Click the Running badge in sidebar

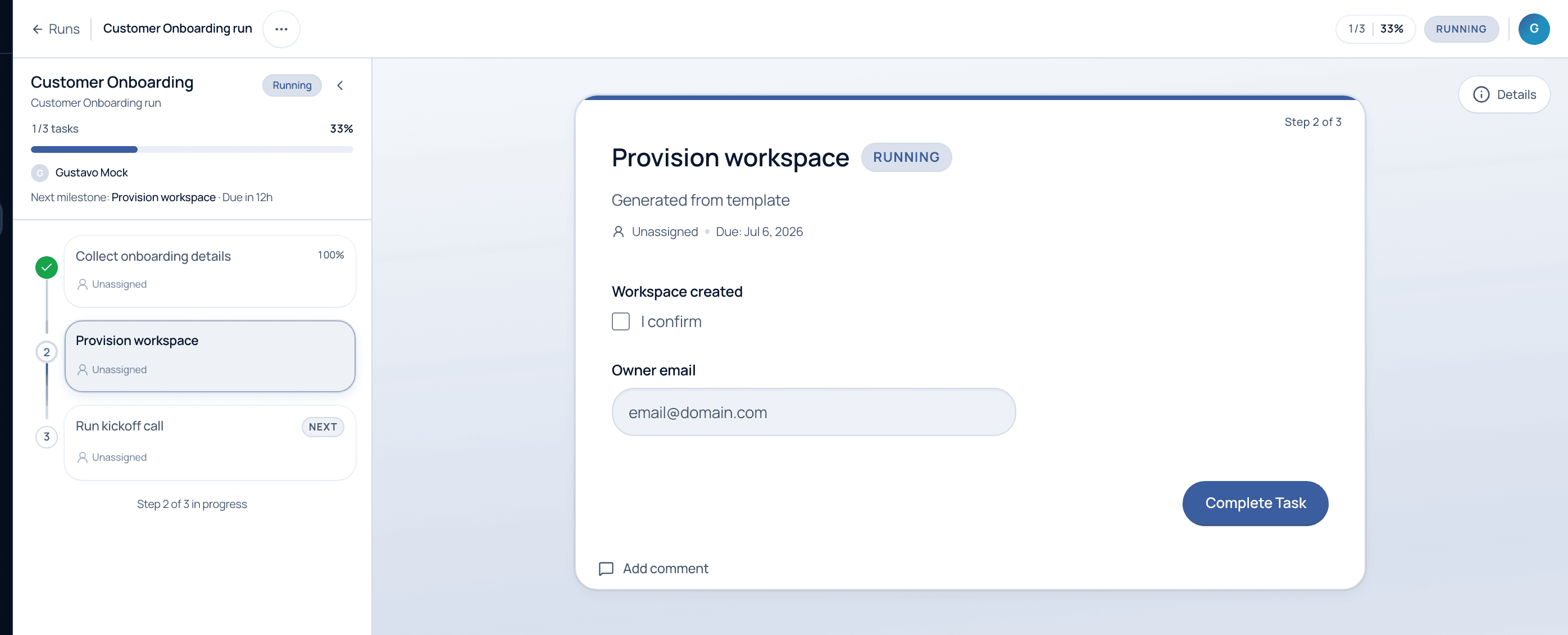point(292,85)
